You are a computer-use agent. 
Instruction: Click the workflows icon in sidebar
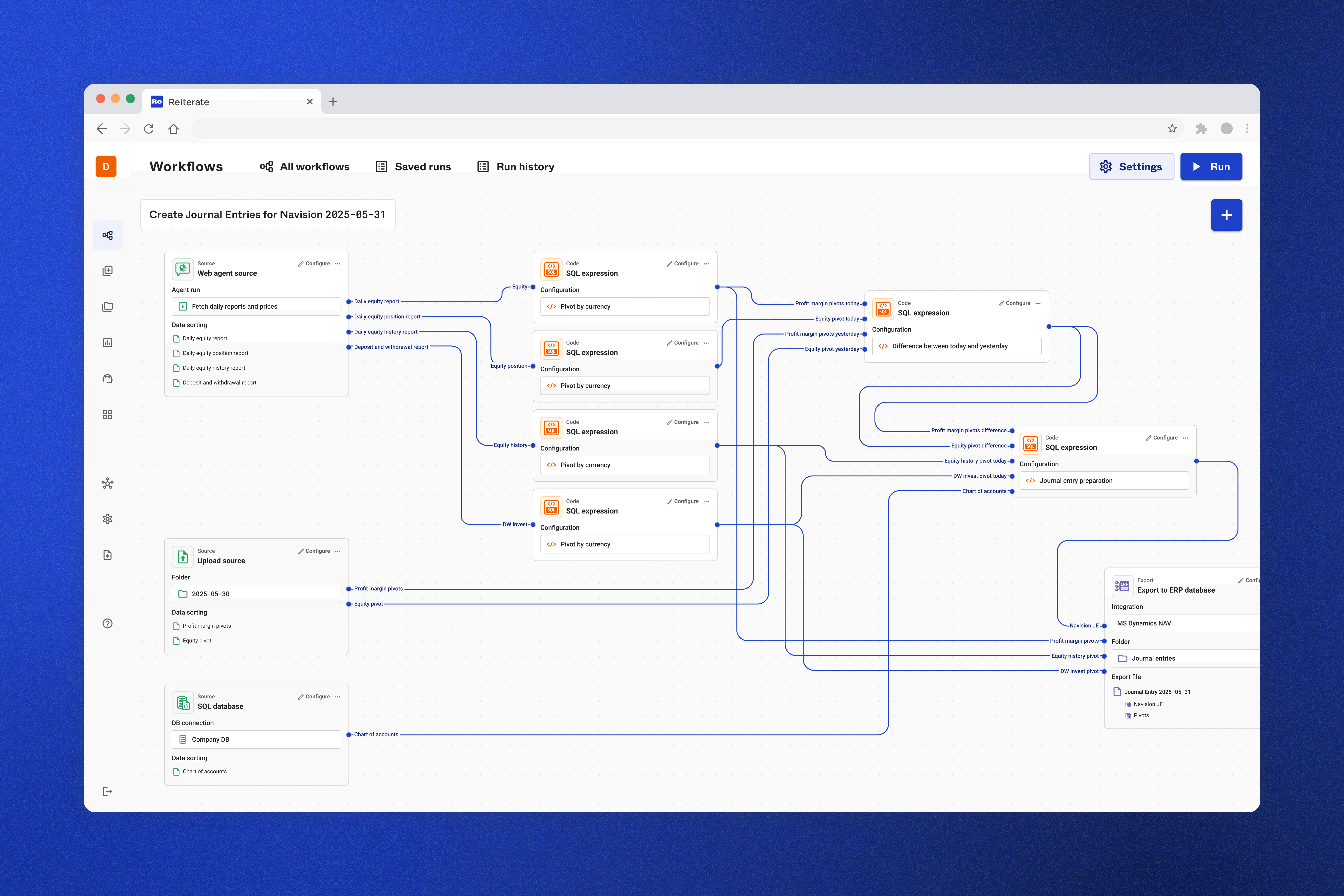[108, 235]
